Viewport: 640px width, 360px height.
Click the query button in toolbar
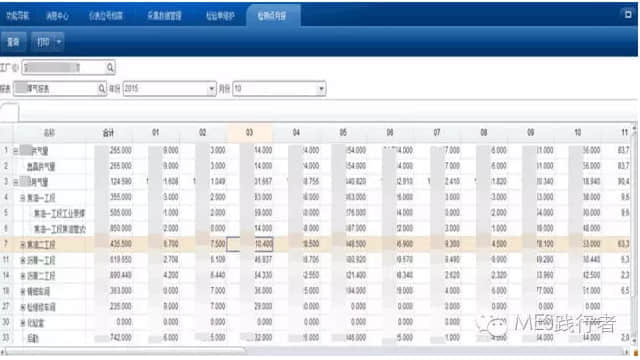tap(13, 42)
